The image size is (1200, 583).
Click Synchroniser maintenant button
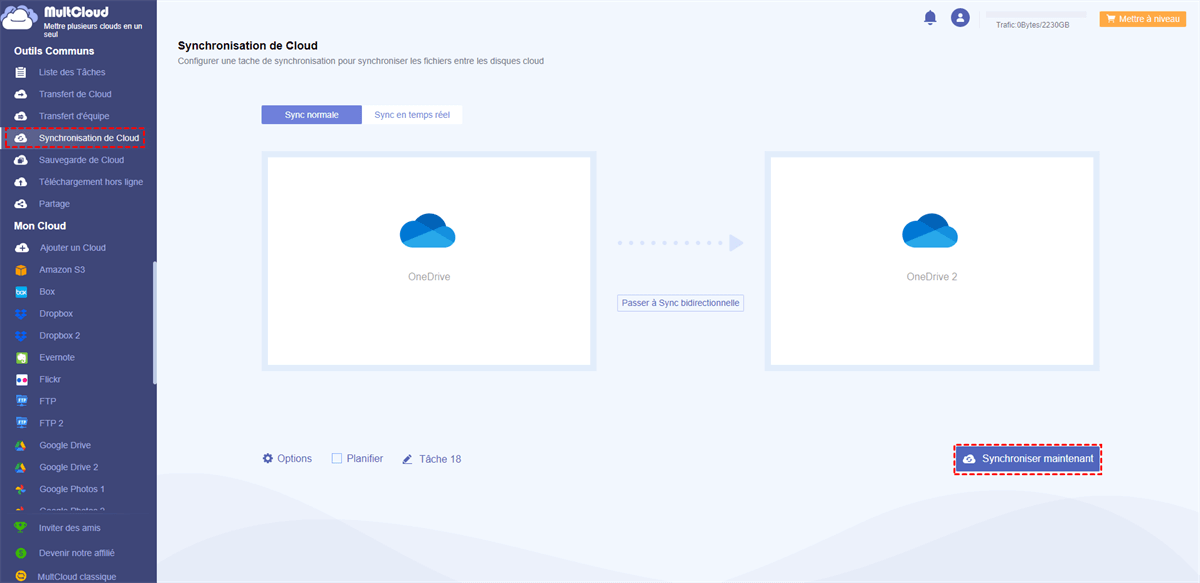click(x=1028, y=459)
